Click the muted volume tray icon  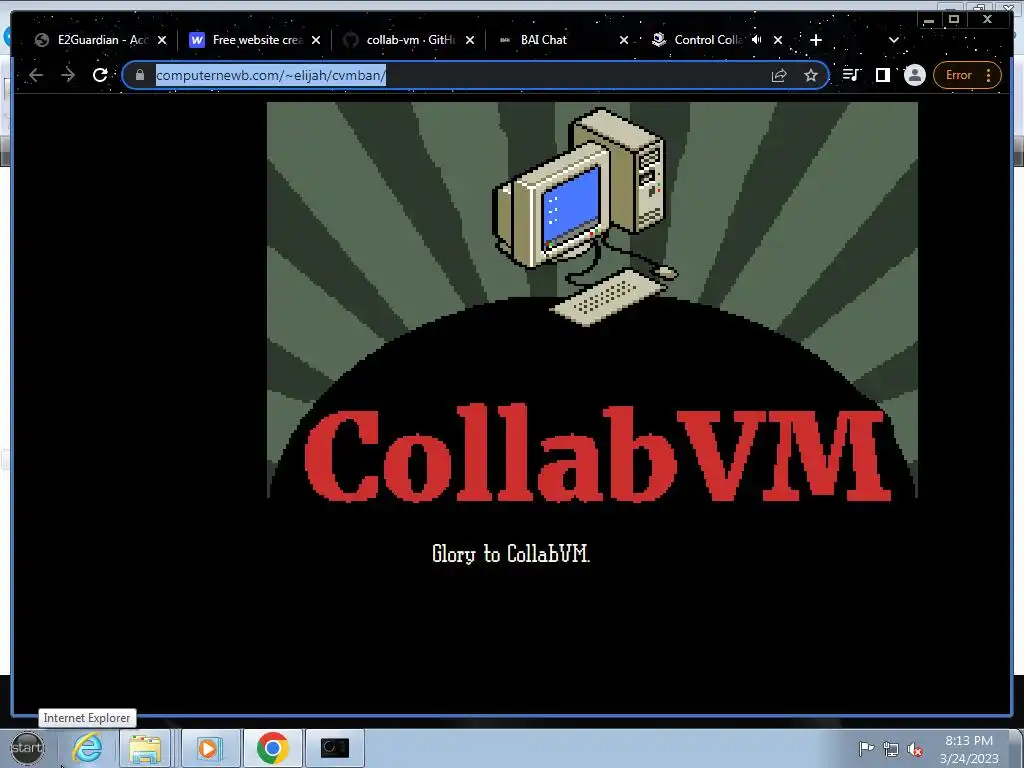[915, 749]
